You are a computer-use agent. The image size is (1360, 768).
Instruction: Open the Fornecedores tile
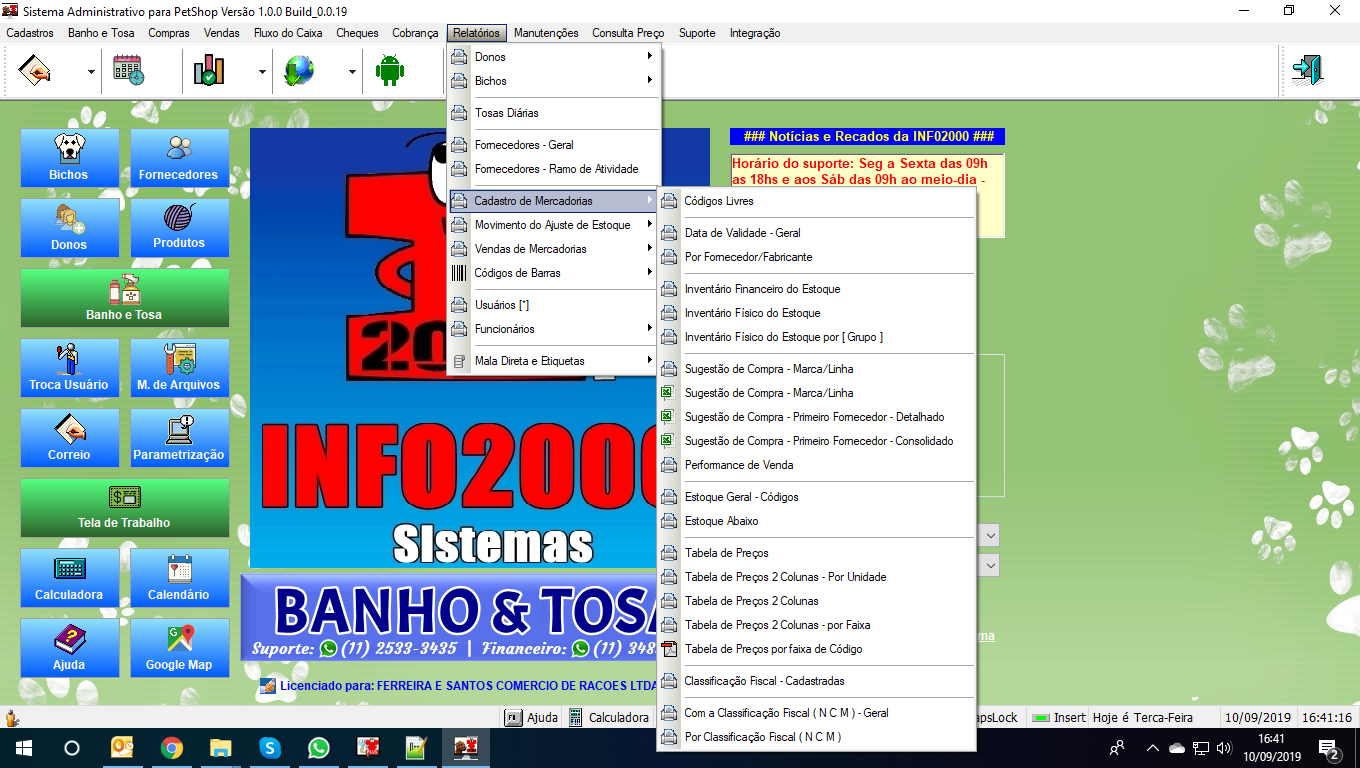click(x=179, y=158)
